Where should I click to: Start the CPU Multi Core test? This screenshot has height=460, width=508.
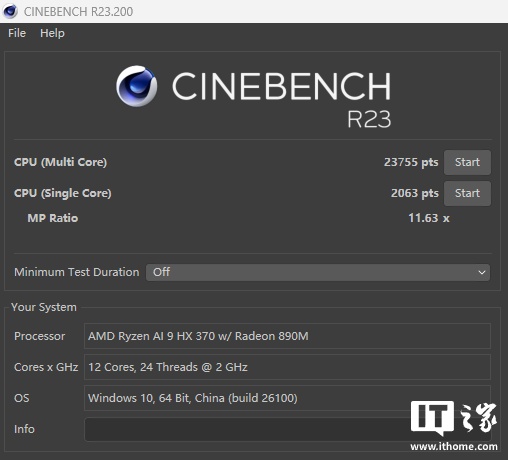pyautogui.click(x=467, y=162)
